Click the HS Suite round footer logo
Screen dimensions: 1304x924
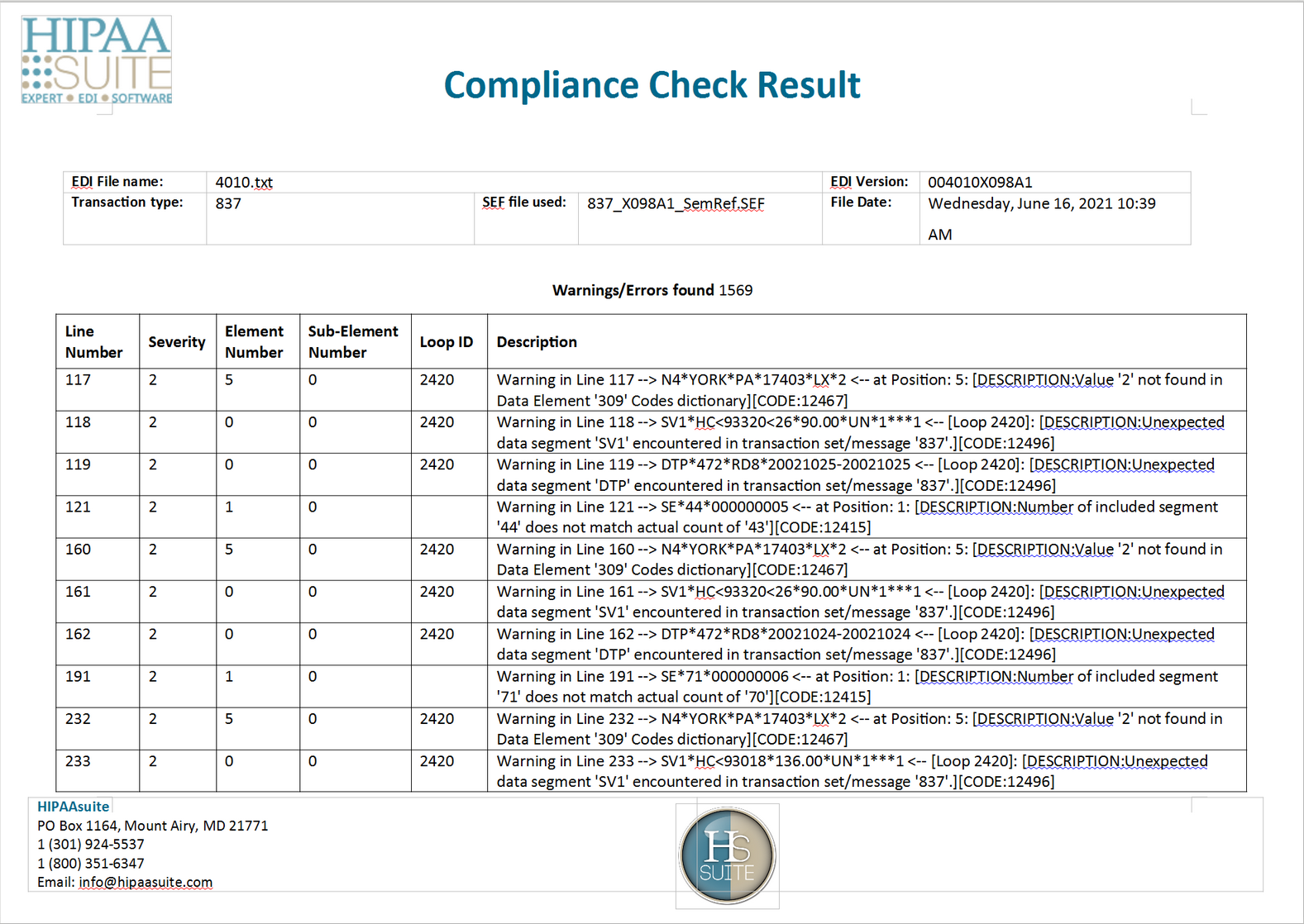tap(727, 855)
